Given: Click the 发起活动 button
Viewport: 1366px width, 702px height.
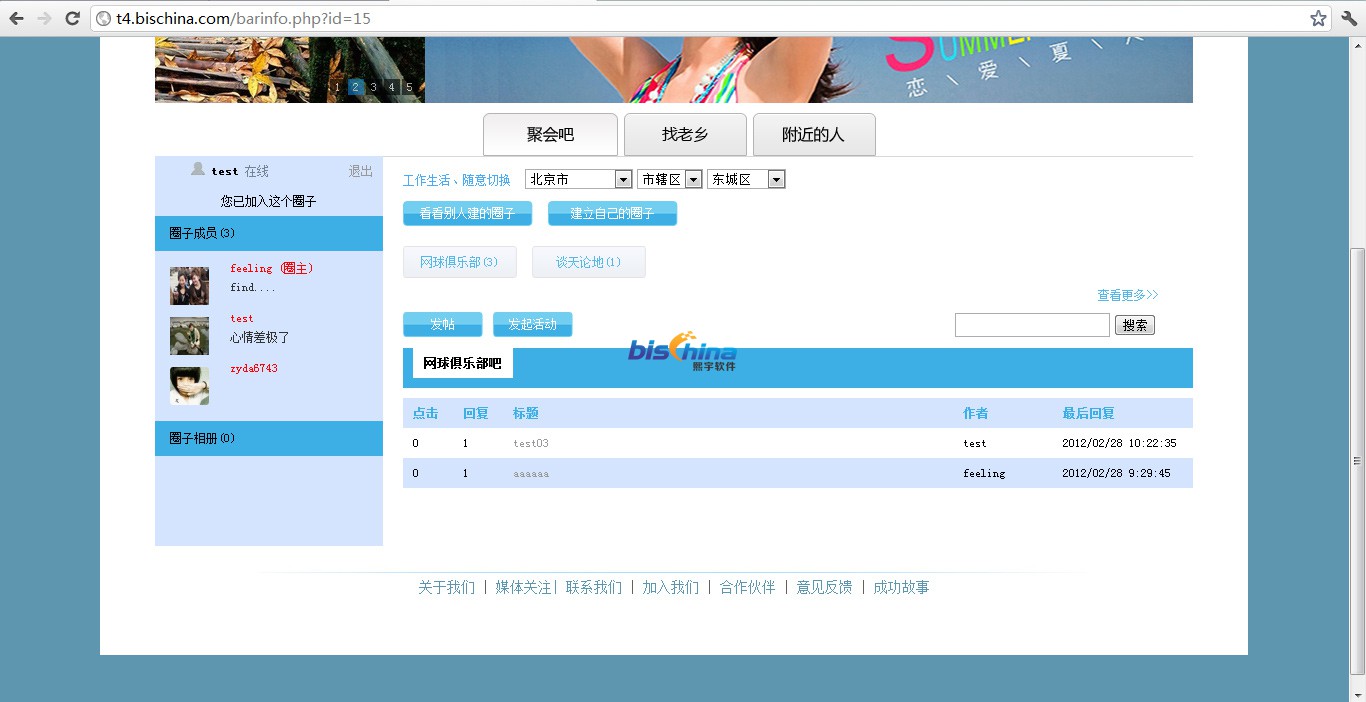Looking at the screenshot, I should [532, 324].
